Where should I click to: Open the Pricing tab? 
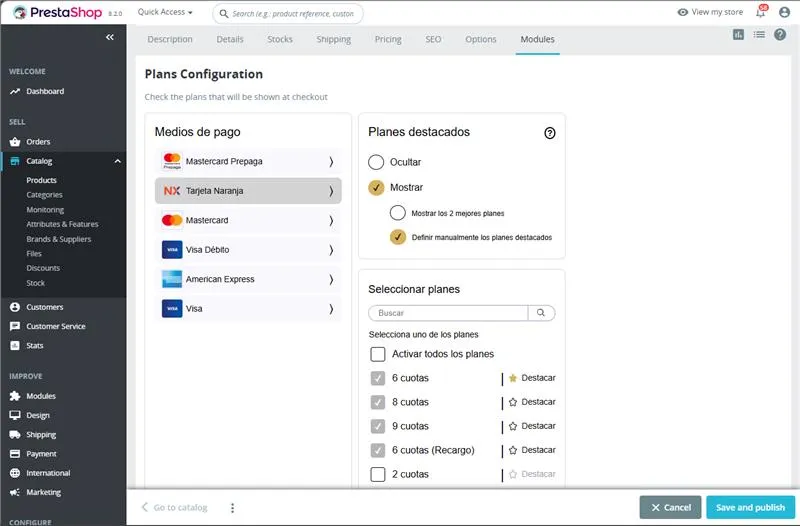tap(388, 39)
